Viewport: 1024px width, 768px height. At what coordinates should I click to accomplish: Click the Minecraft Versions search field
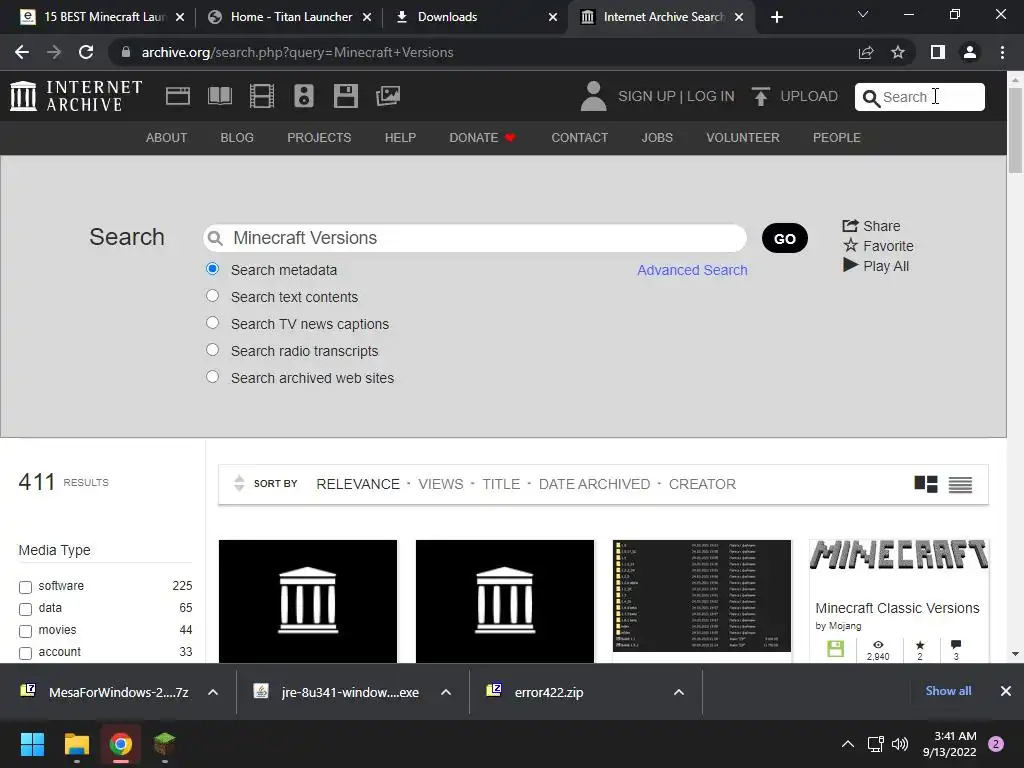pyautogui.click(x=475, y=238)
